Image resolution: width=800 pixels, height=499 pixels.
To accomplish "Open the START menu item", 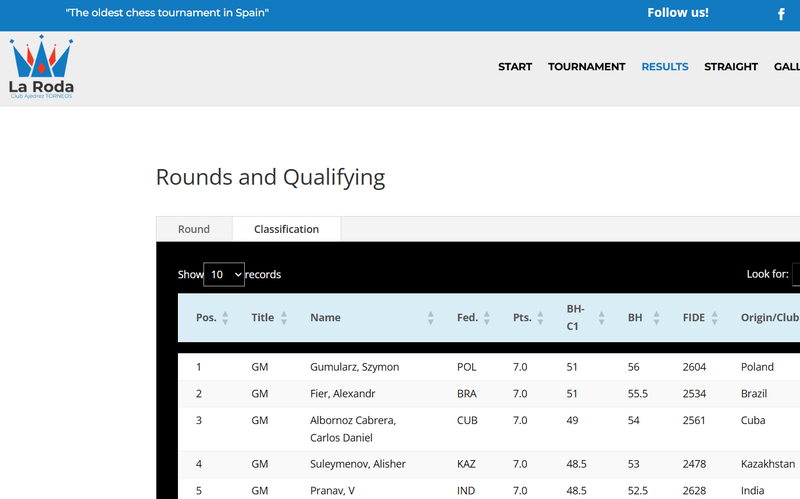I will pos(515,67).
